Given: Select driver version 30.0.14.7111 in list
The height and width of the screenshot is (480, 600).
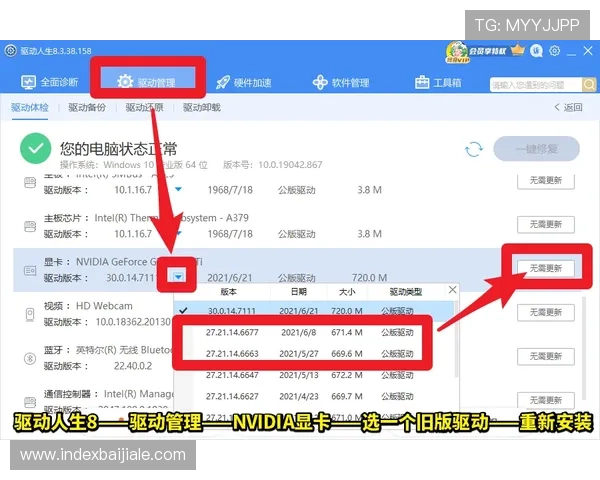Looking at the screenshot, I should point(314,311).
